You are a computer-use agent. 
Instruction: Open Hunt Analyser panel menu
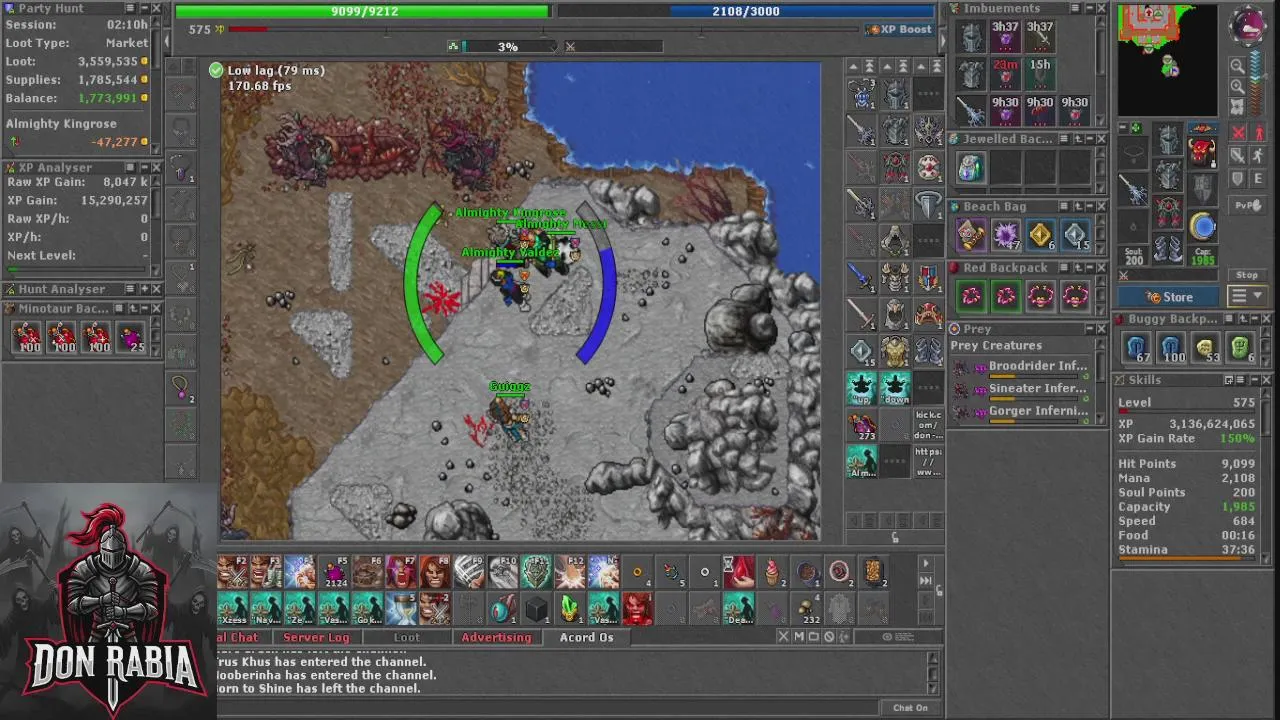pyautogui.click(x=130, y=289)
